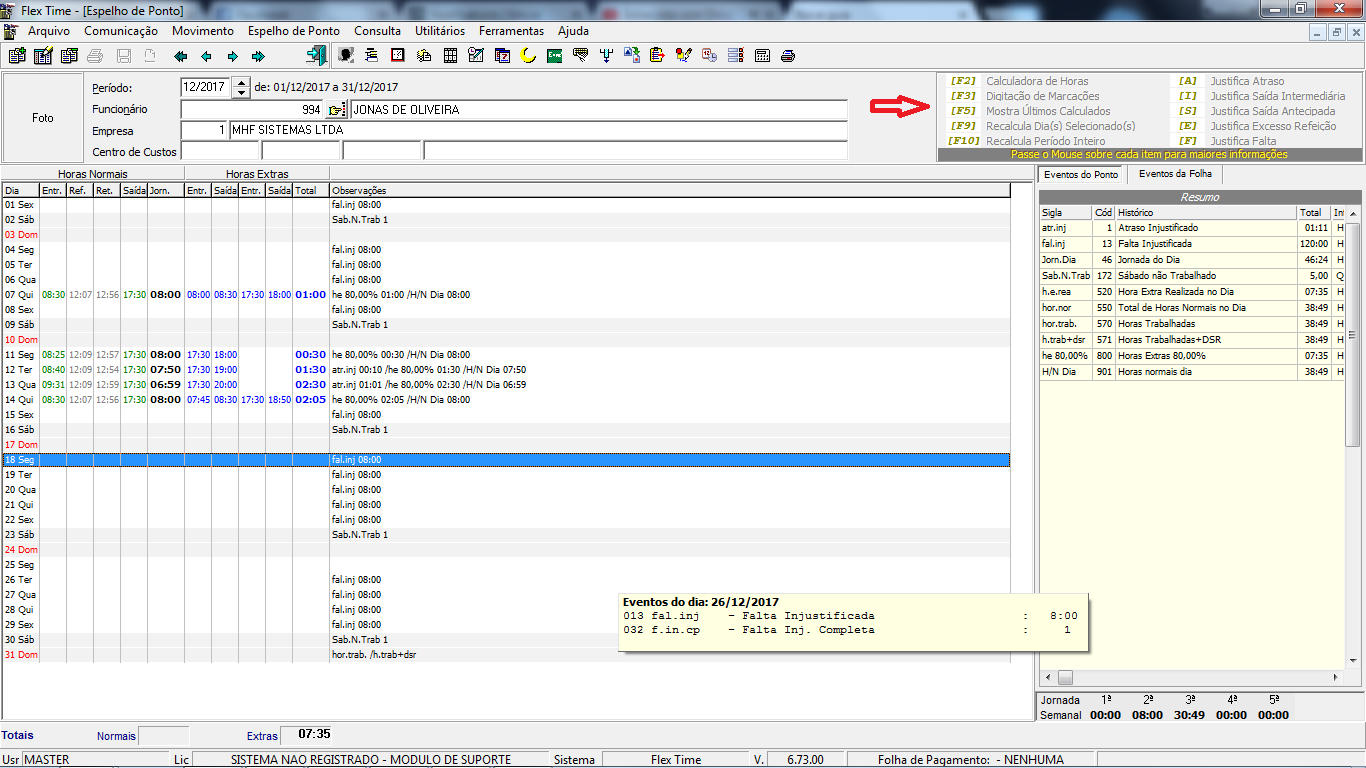Jump to last record double-right arrow
The image size is (1366, 768).
click(x=258, y=56)
